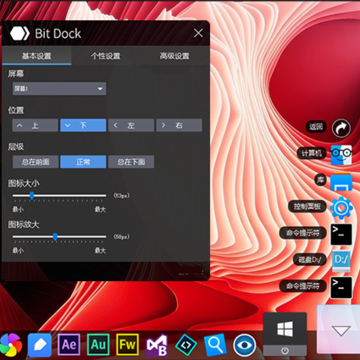
Task: Choose the 正常 layer level
Action: point(83,162)
